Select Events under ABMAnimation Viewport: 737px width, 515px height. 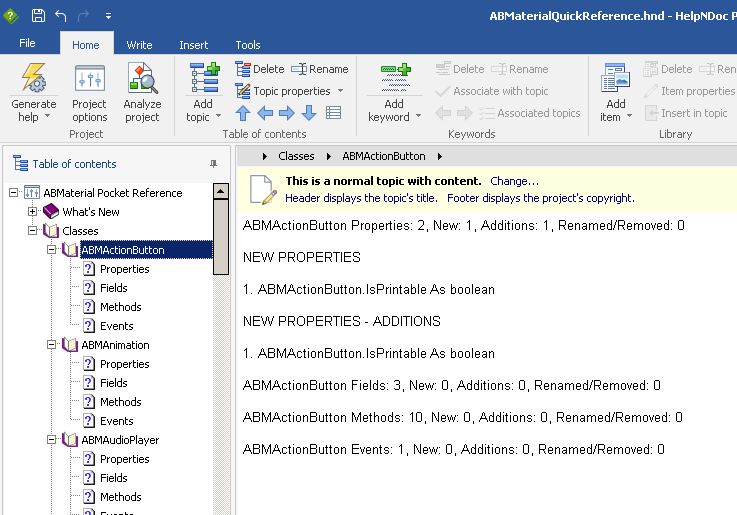(117, 421)
